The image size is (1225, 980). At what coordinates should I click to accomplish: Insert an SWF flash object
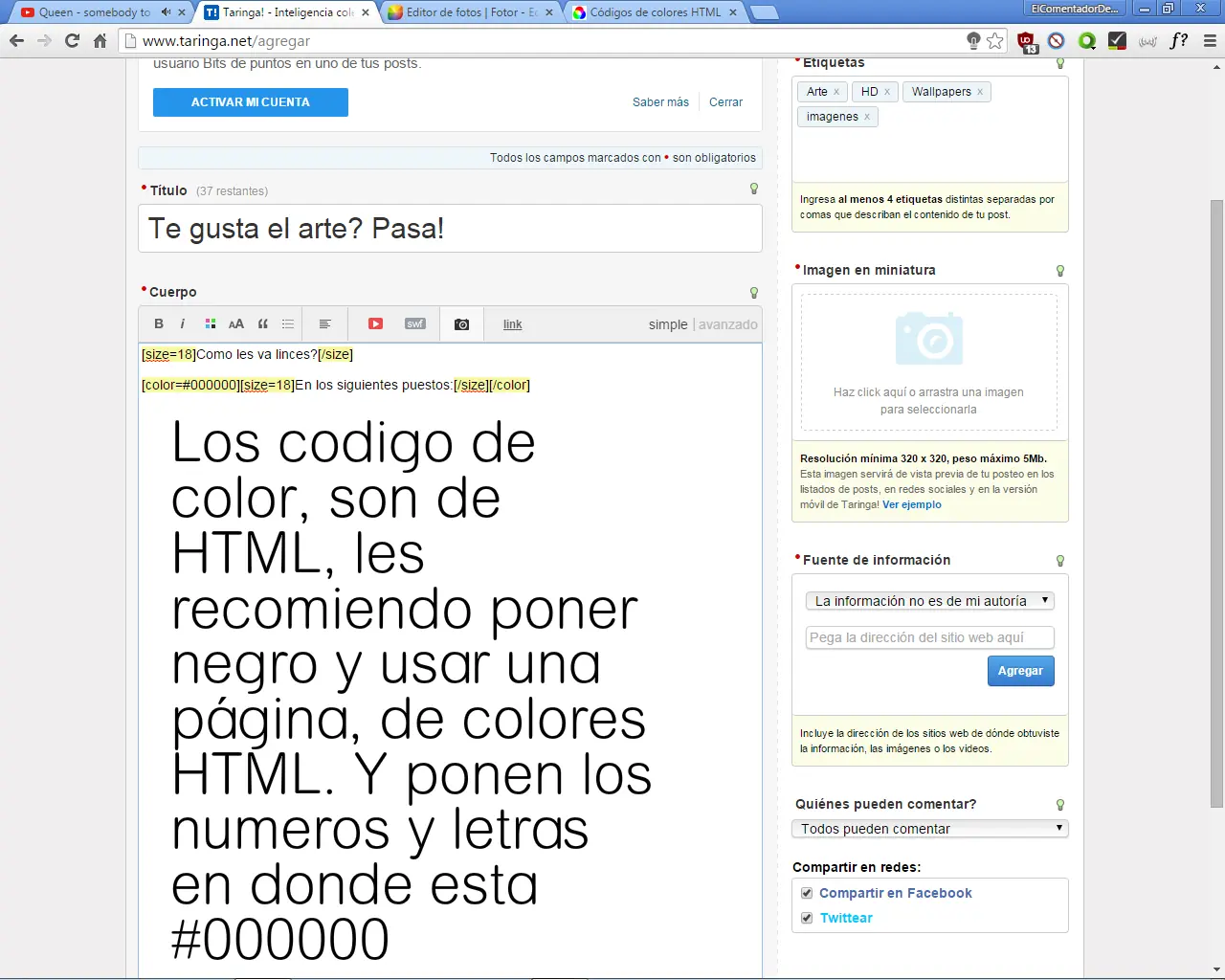point(415,323)
